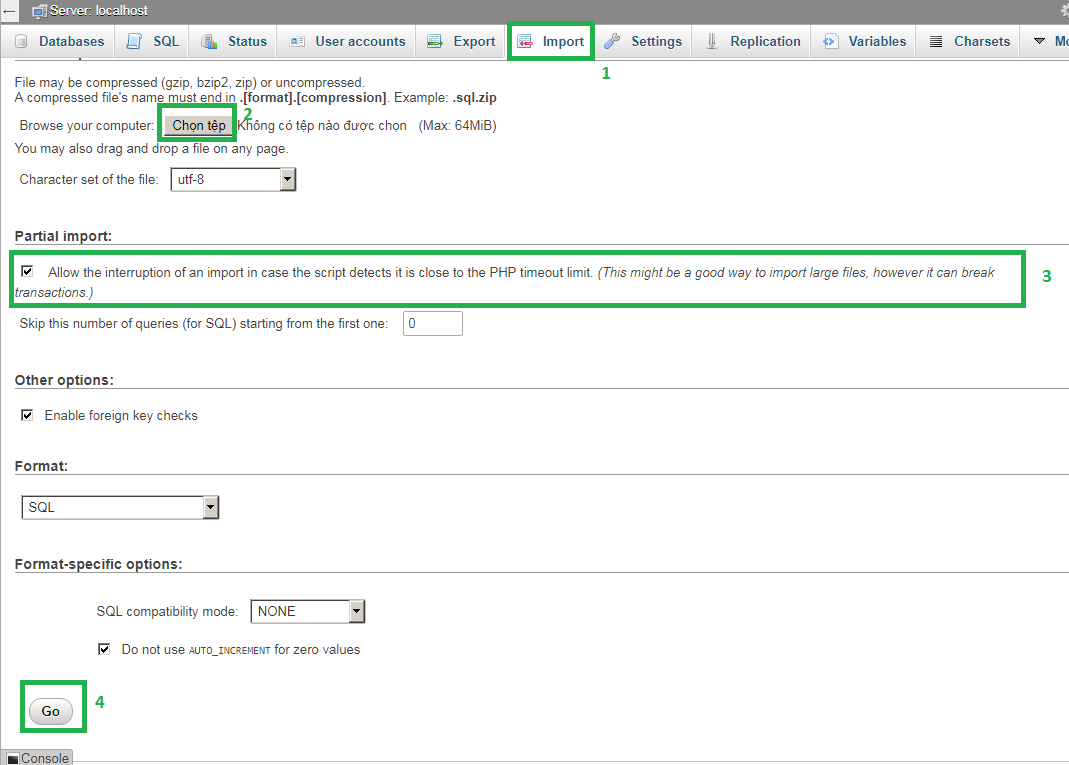1069x765 pixels.
Task: Click the 'Format:' heading
Action: click(42, 466)
